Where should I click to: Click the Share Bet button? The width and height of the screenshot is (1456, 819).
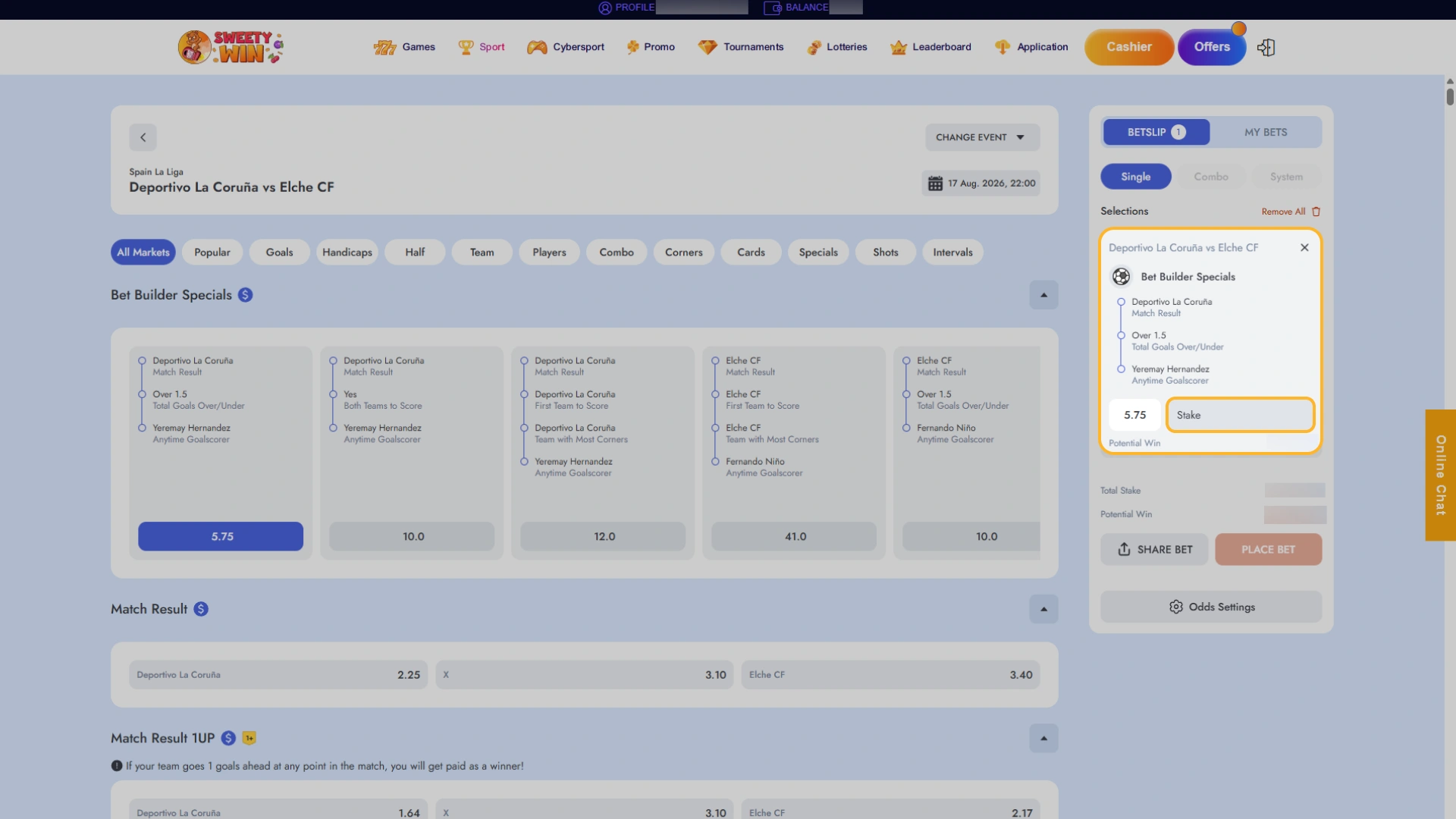coord(1155,550)
